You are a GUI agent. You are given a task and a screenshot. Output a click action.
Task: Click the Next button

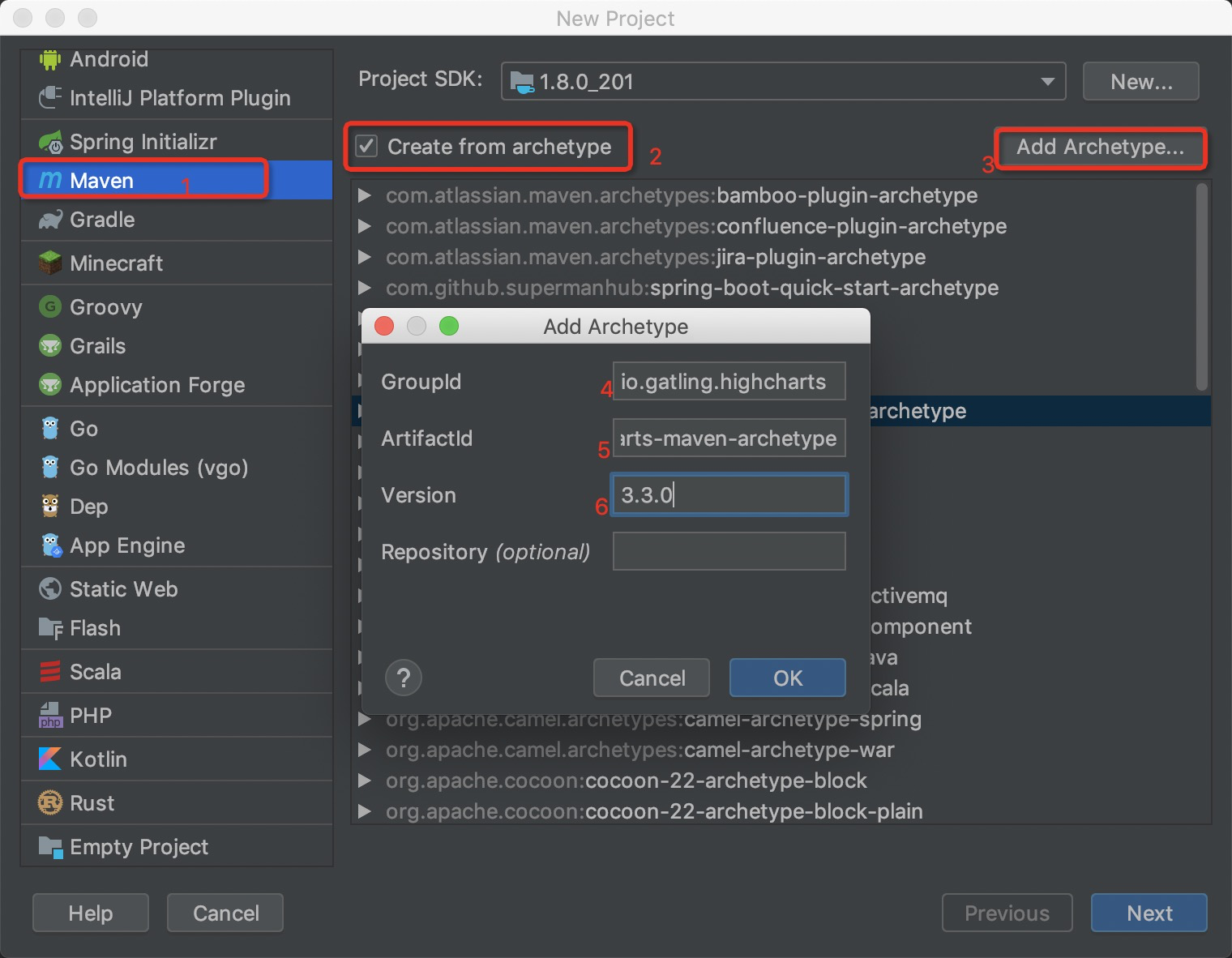pyautogui.click(x=1149, y=913)
